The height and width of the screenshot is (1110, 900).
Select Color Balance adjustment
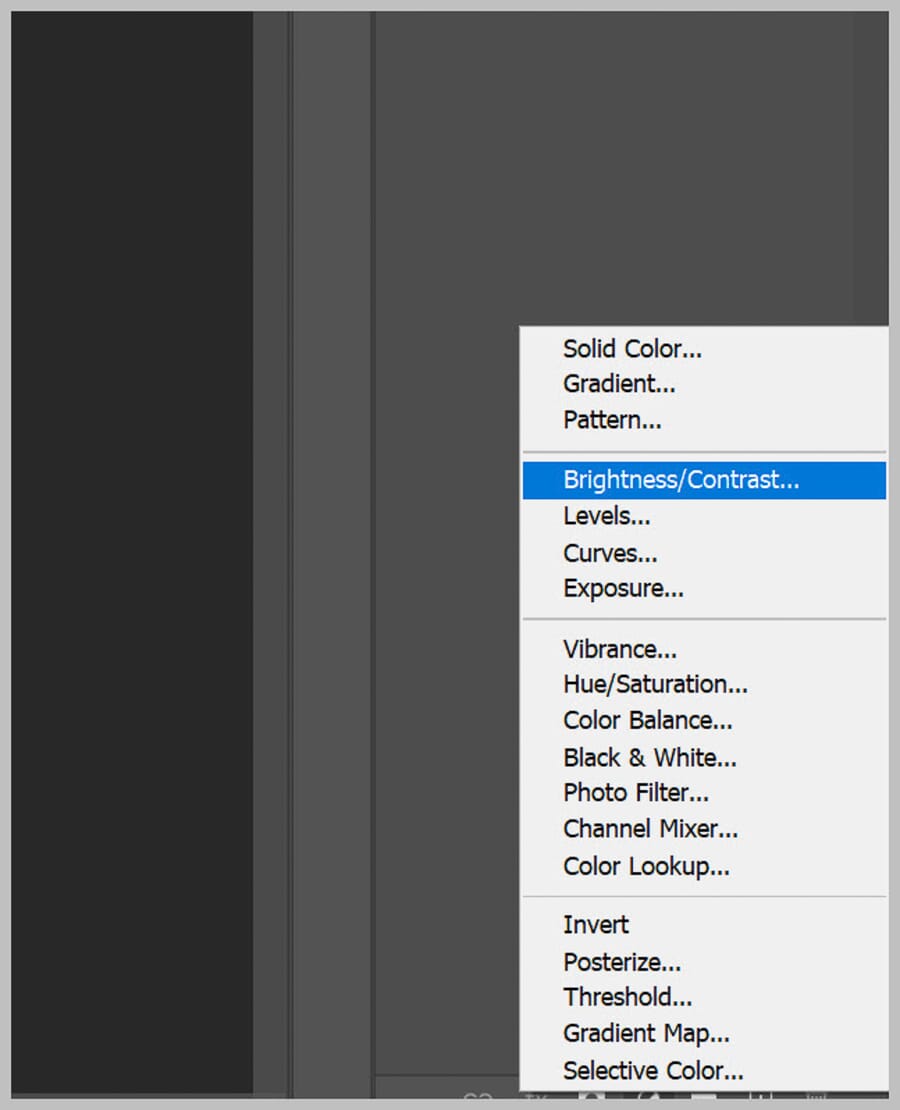click(x=648, y=720)
